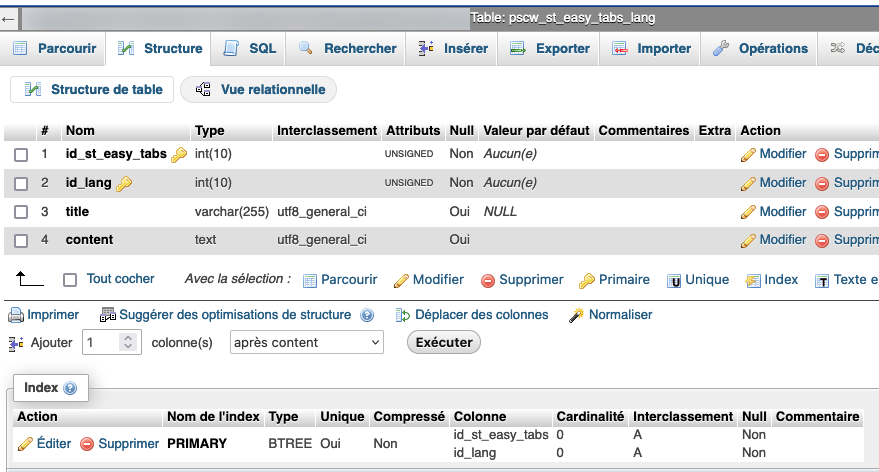The height and width of the screenshot is (472, 879).
Task: Click Suggérer des optimisations de structure
Action: point(235,314)
